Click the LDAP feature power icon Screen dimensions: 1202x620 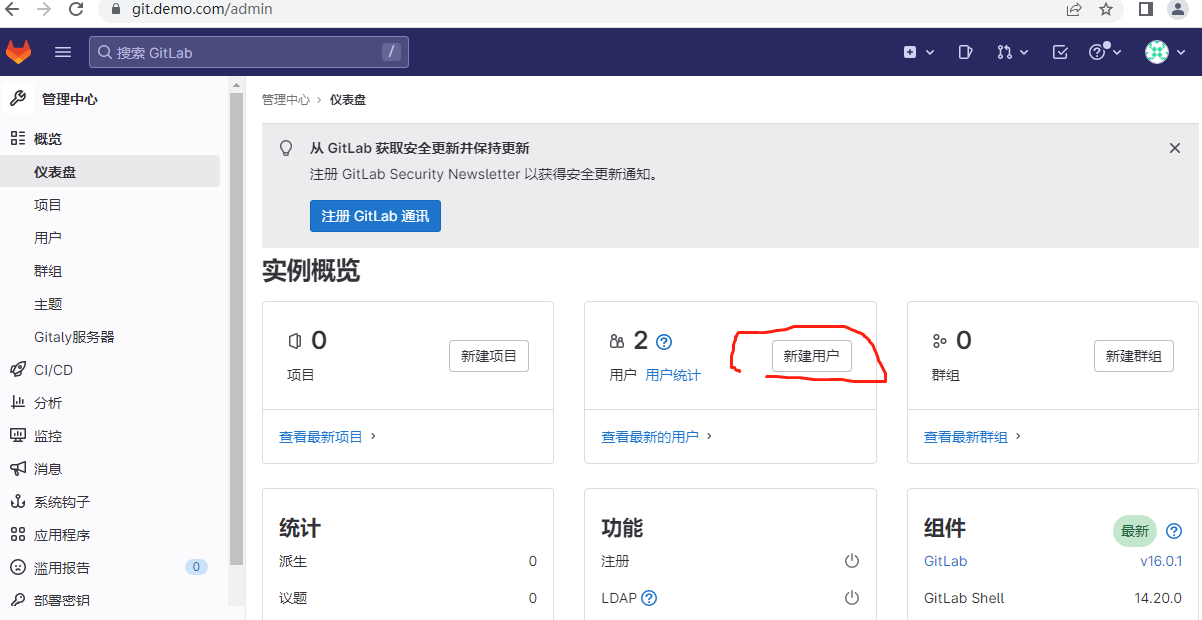coord(852,598)
